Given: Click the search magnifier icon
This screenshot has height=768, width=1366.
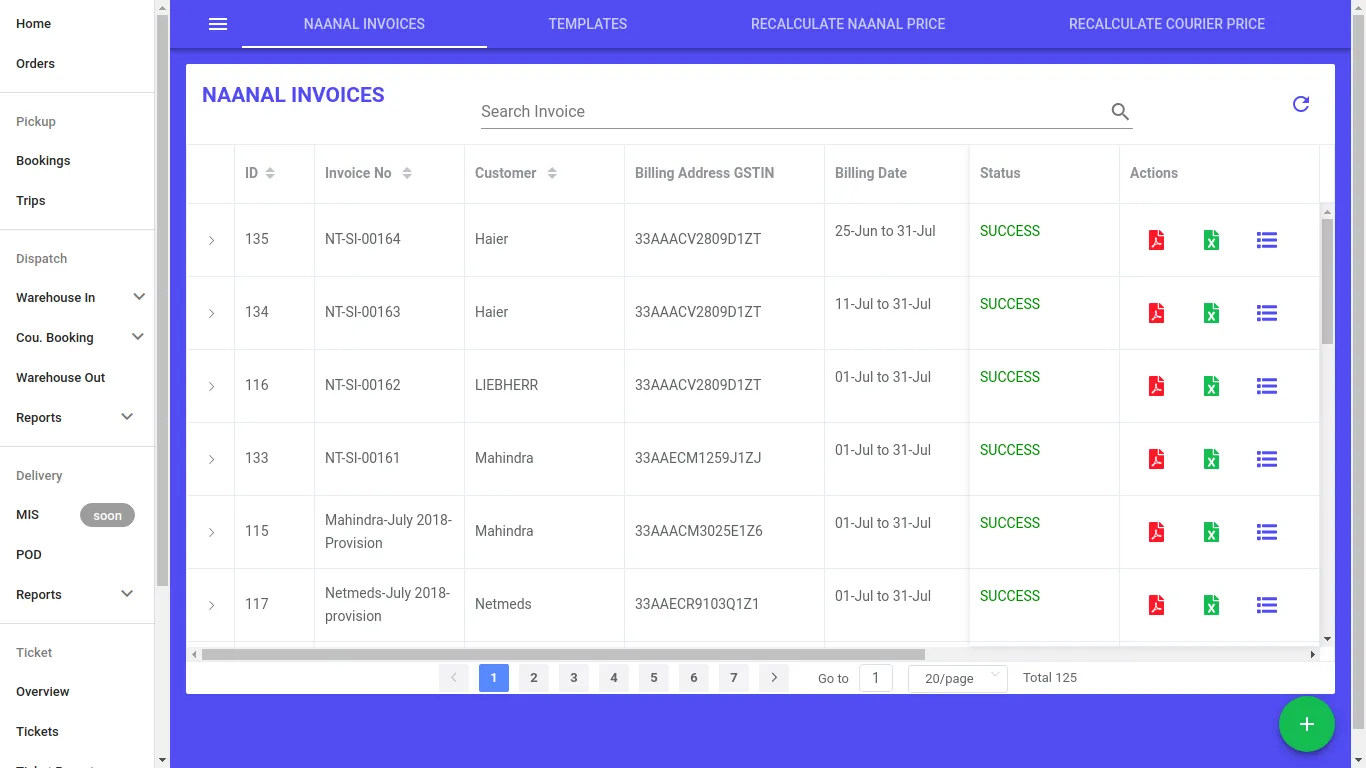Looking at the screenshot, I should coord(1120,112).
